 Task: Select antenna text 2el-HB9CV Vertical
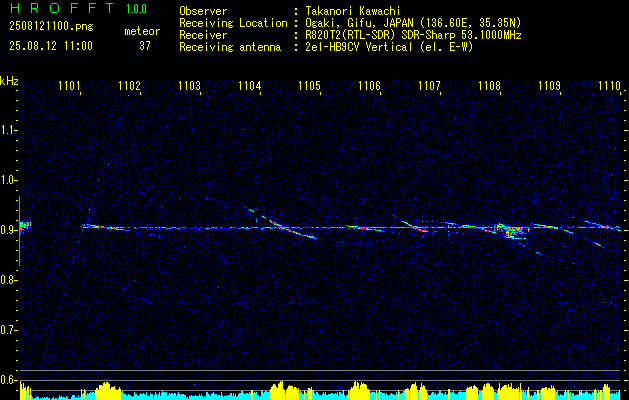(x=359, y=47)
